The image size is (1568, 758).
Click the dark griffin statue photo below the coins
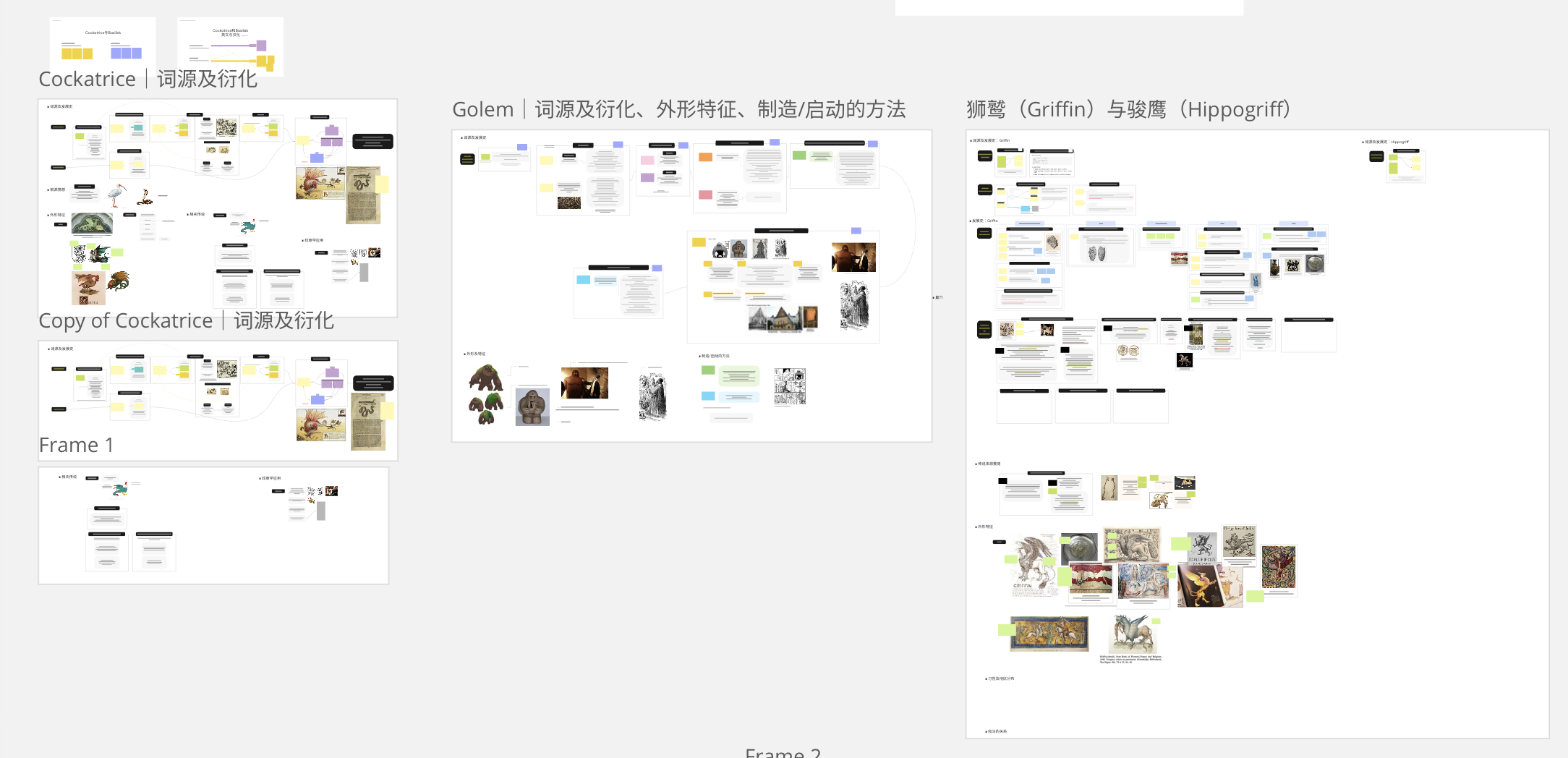click(1184, 360)
